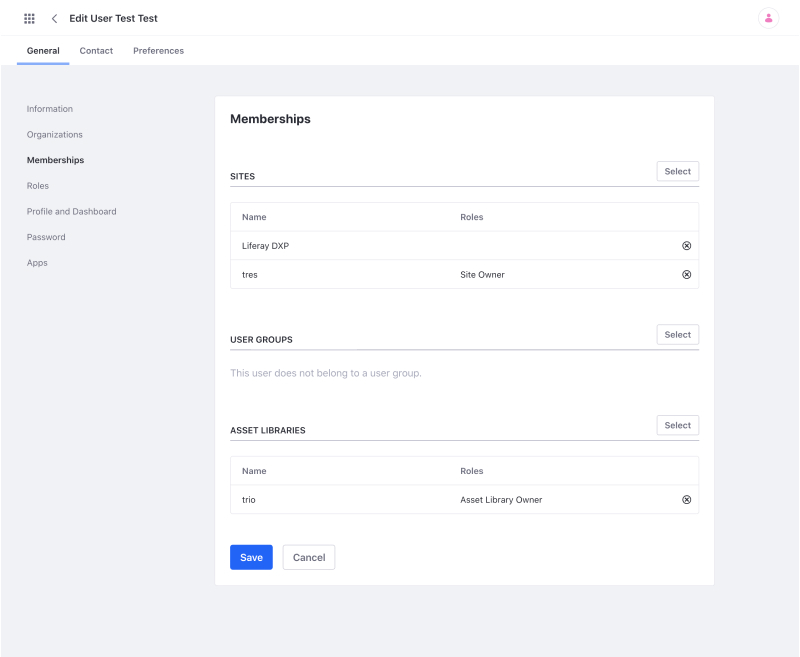Open the Apps section
This screenshot has height=657, width=800.
37,262
